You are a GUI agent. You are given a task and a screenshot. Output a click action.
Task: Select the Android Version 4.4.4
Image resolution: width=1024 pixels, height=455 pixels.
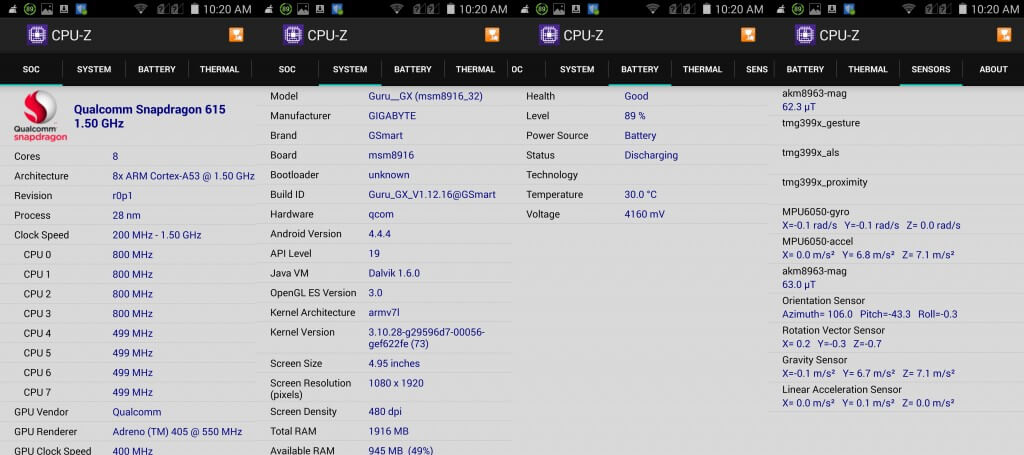[380, 234]
